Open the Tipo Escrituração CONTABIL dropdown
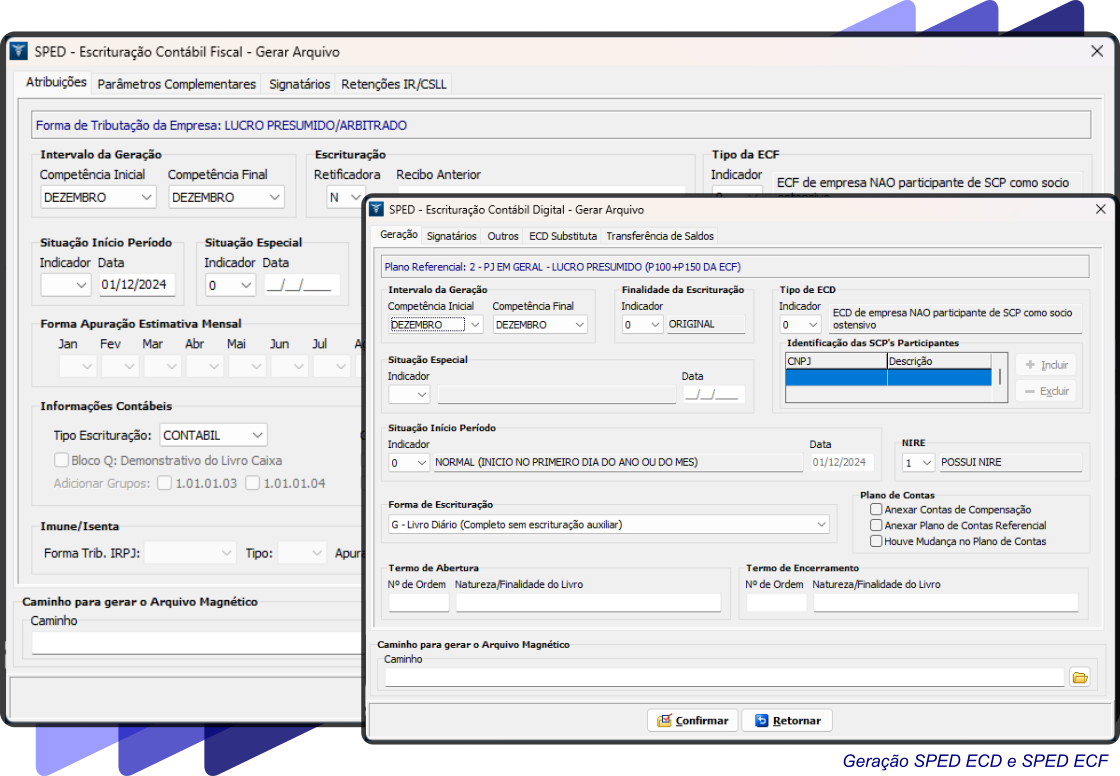 258,435
